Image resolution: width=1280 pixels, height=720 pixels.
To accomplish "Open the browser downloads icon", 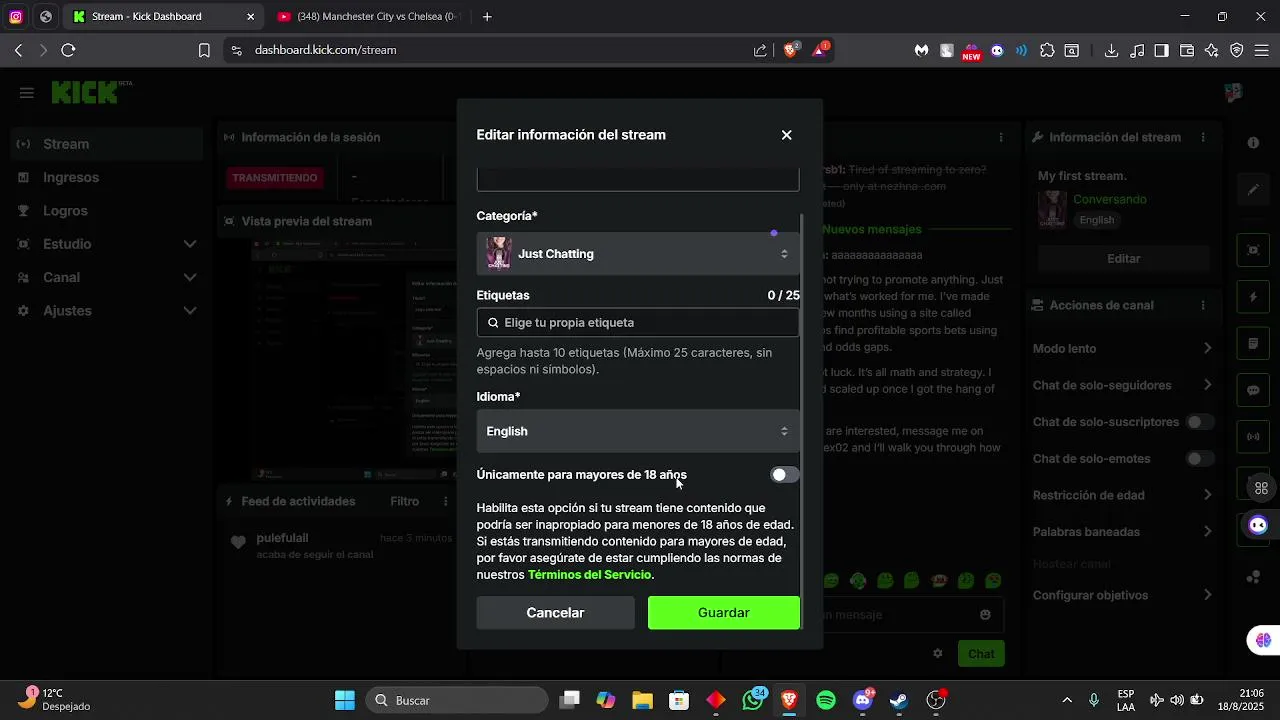I will (1111, 50).
